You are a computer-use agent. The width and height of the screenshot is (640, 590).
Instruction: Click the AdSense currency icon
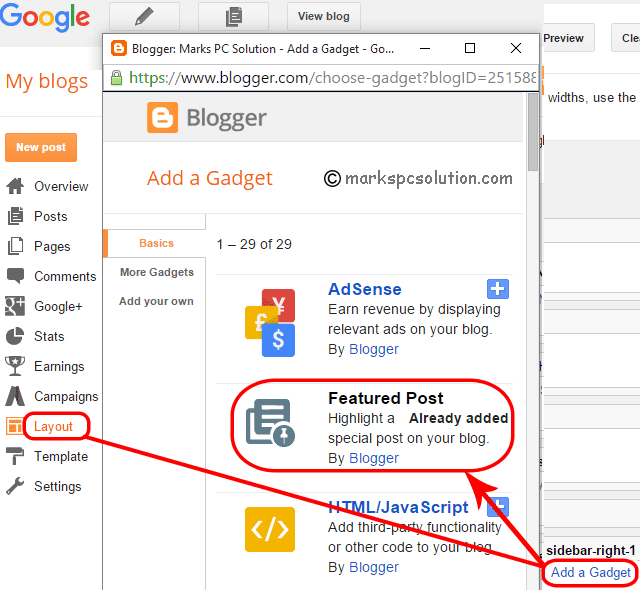270,323
